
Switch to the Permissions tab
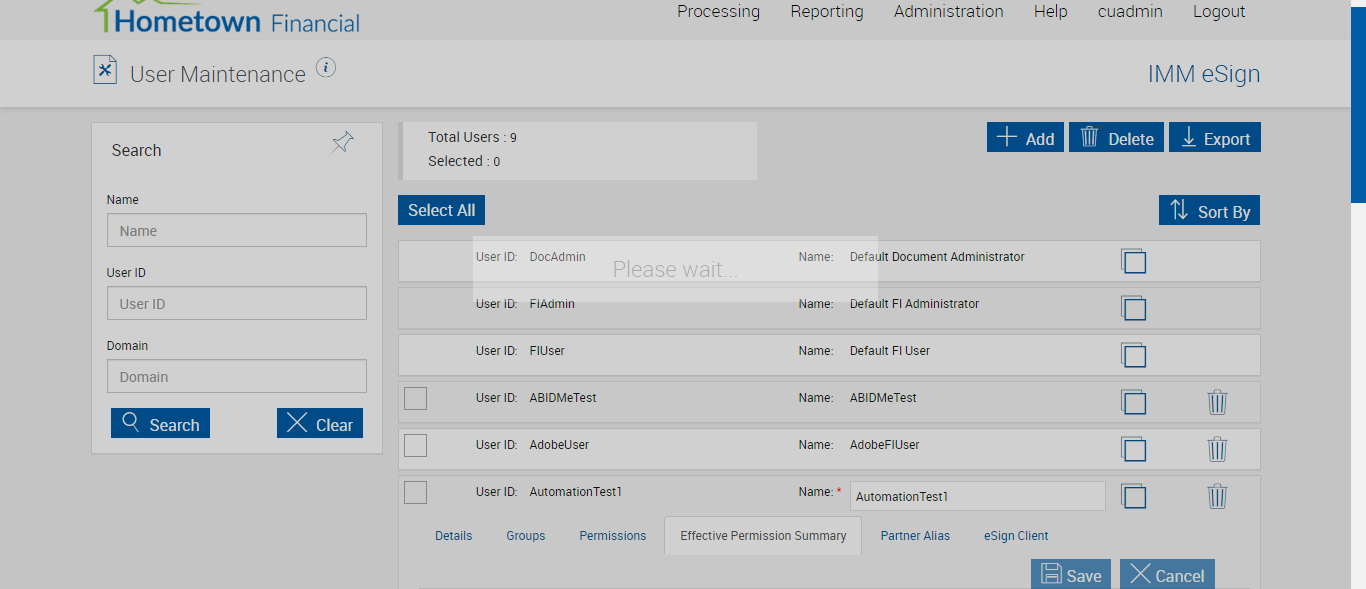(x=612, y=536)
